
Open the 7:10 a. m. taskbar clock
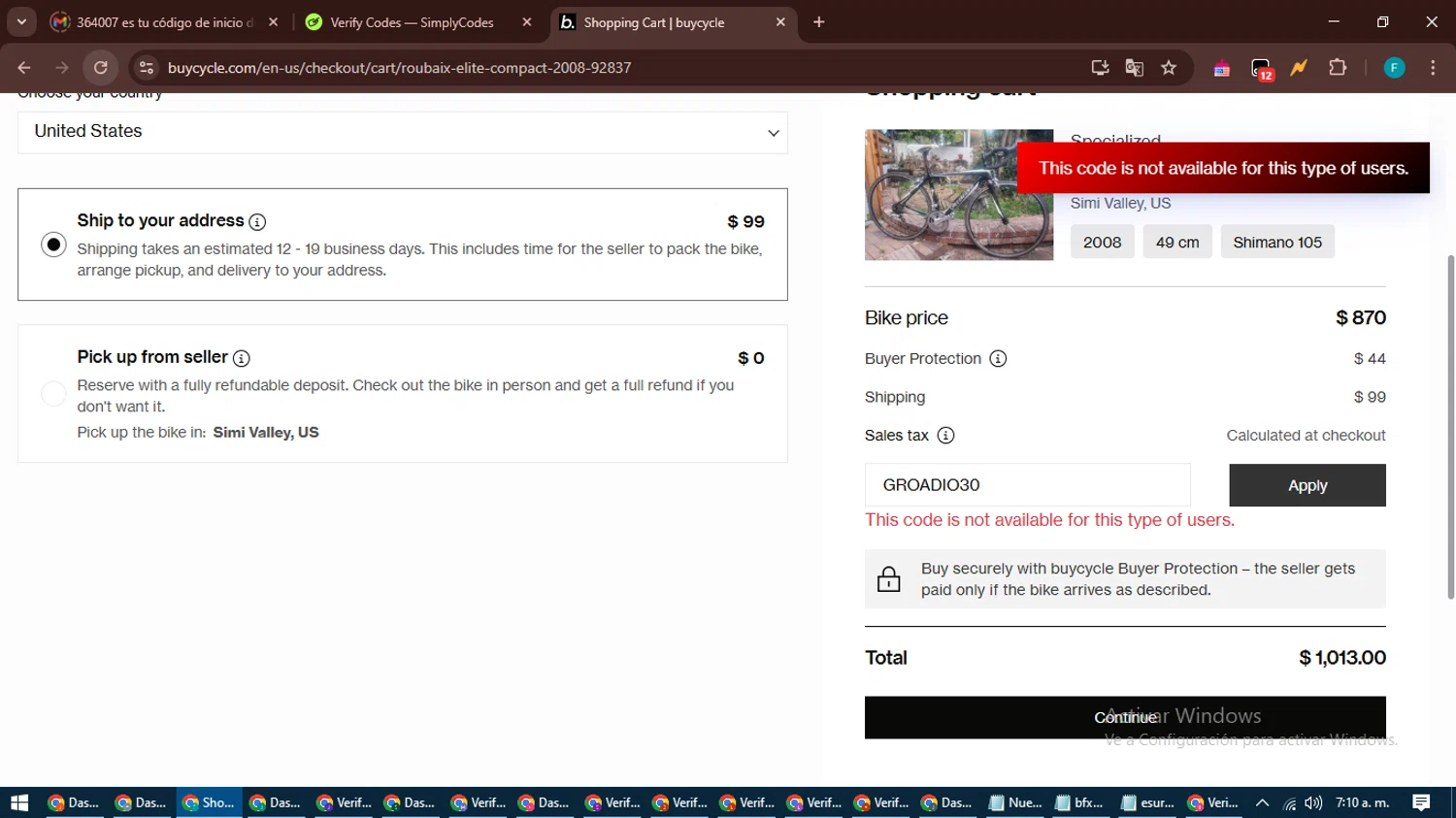pyautogui.click(x=1362, y=802)
